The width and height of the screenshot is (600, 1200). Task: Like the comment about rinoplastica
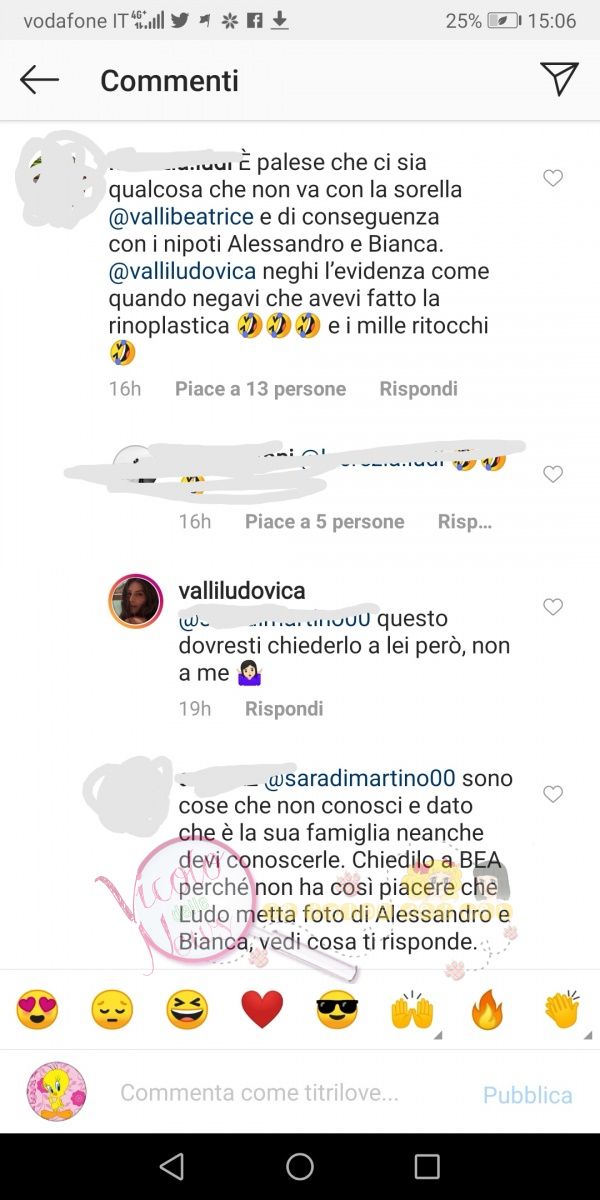(x=553, y=178)
